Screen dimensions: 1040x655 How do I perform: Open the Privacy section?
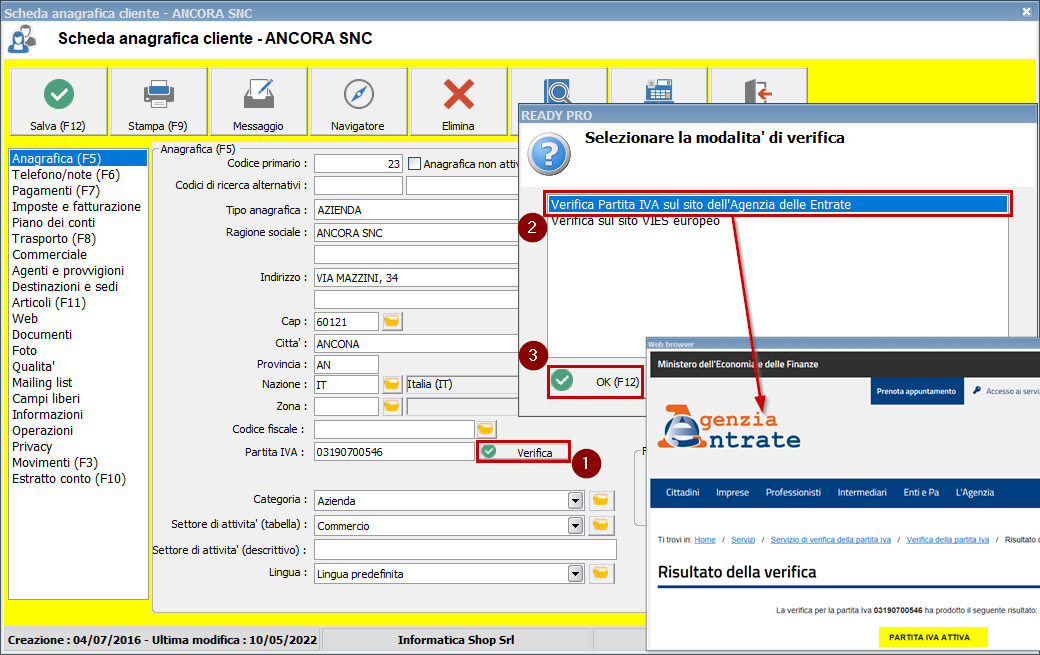point(32,446)
